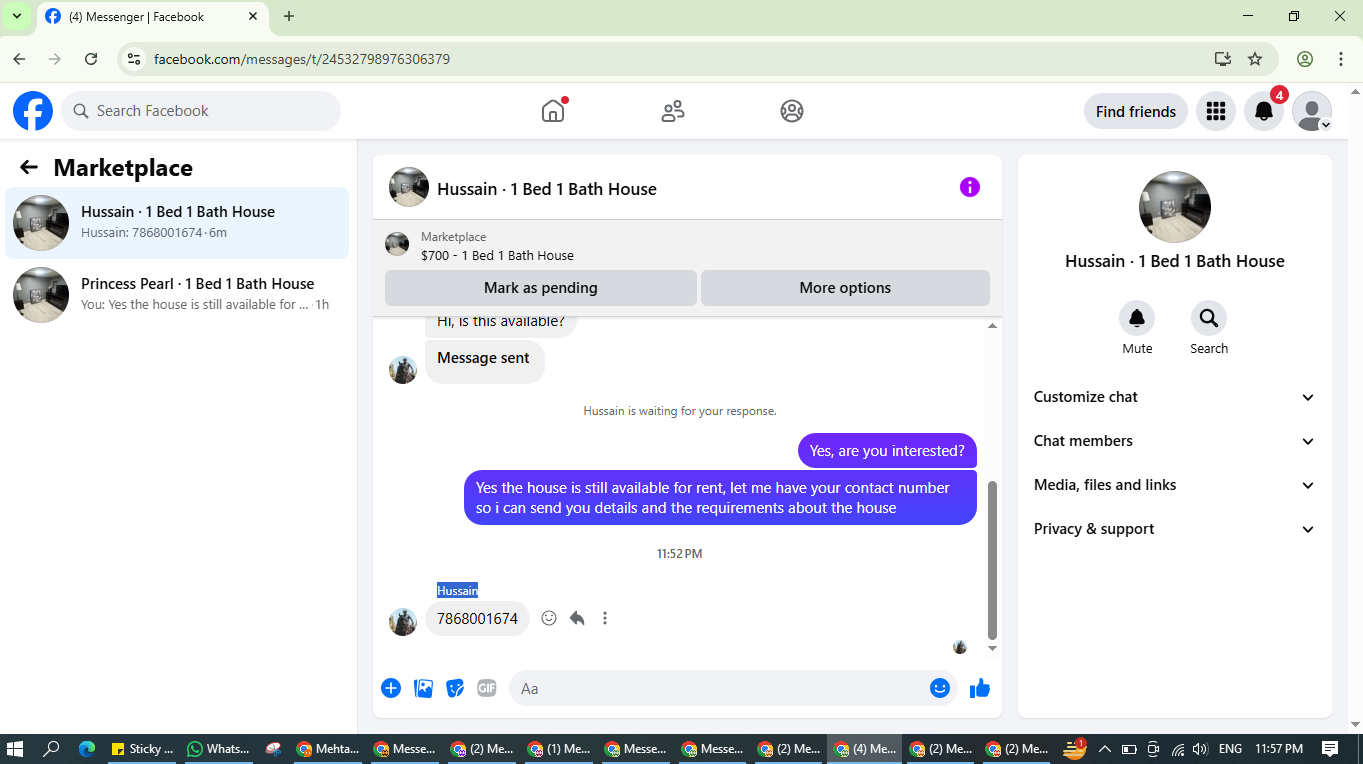
Task: Send a thumbs-up like
Action: tap(980, 688)
